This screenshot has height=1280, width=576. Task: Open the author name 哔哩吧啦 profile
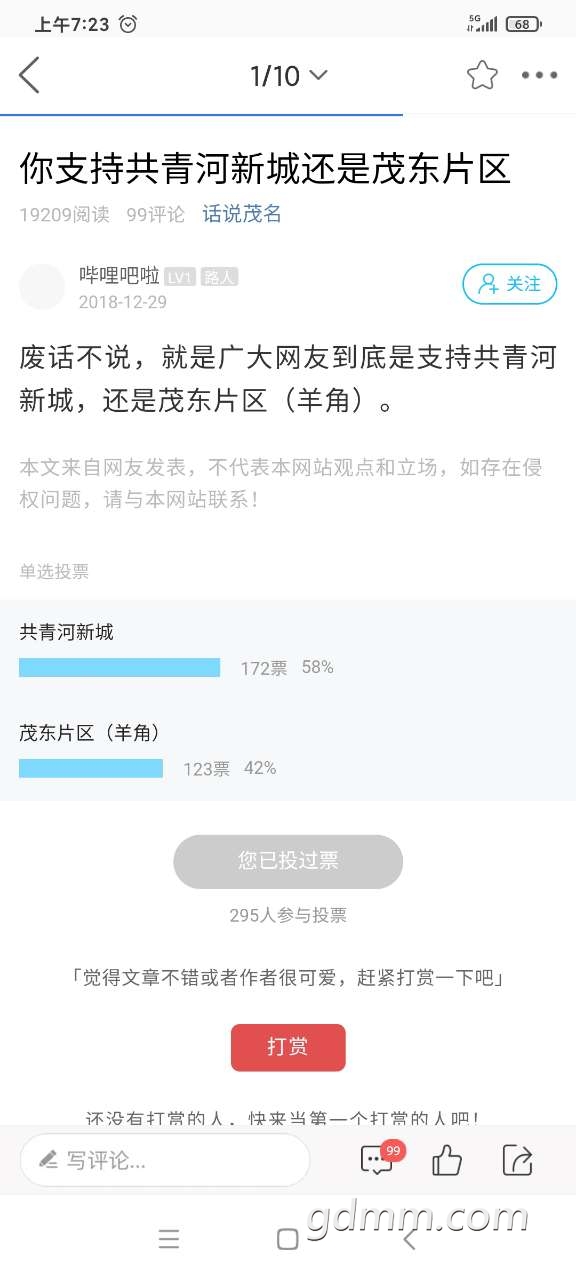[119, 277]
